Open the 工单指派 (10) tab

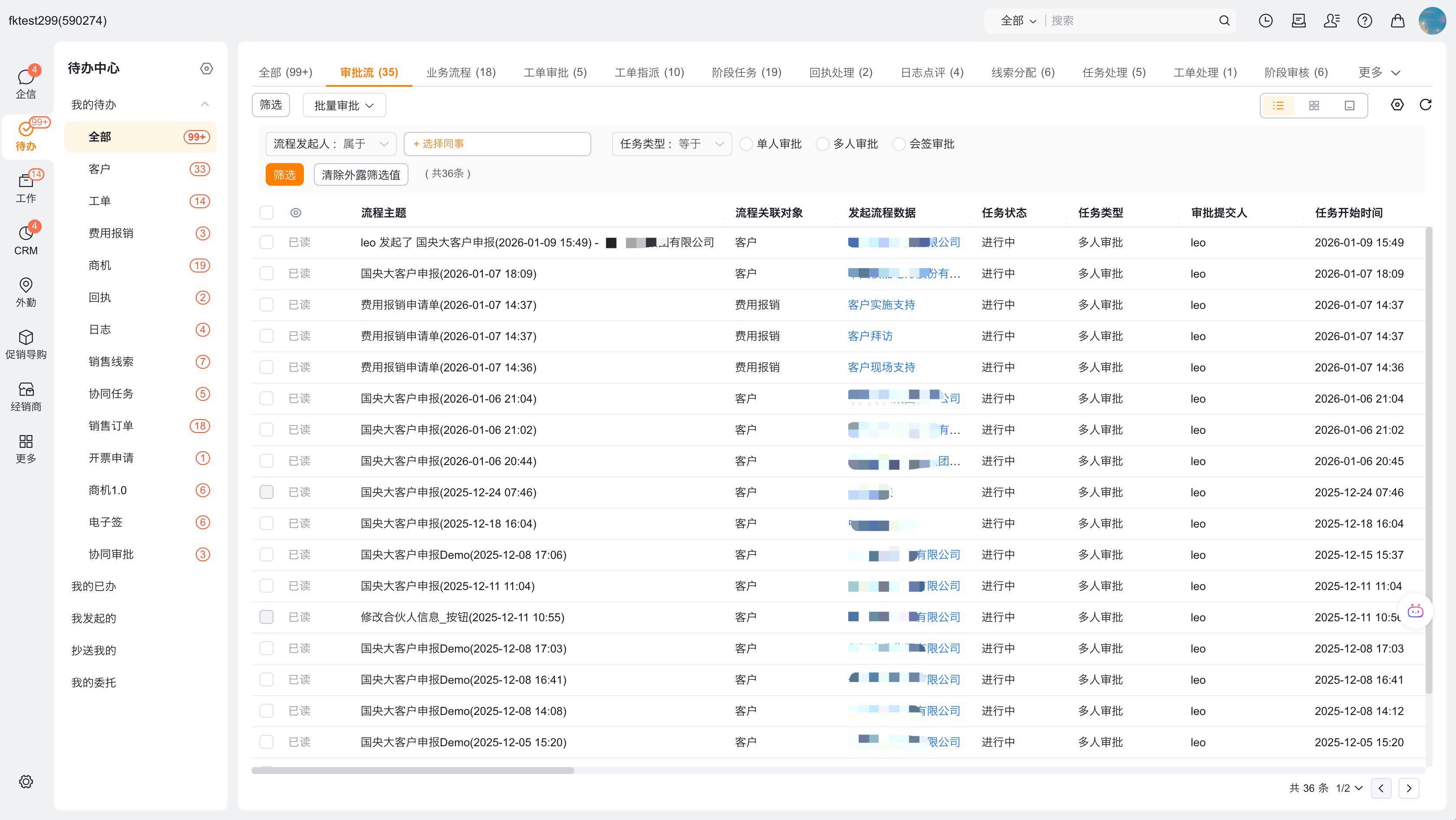coord(649,72)
